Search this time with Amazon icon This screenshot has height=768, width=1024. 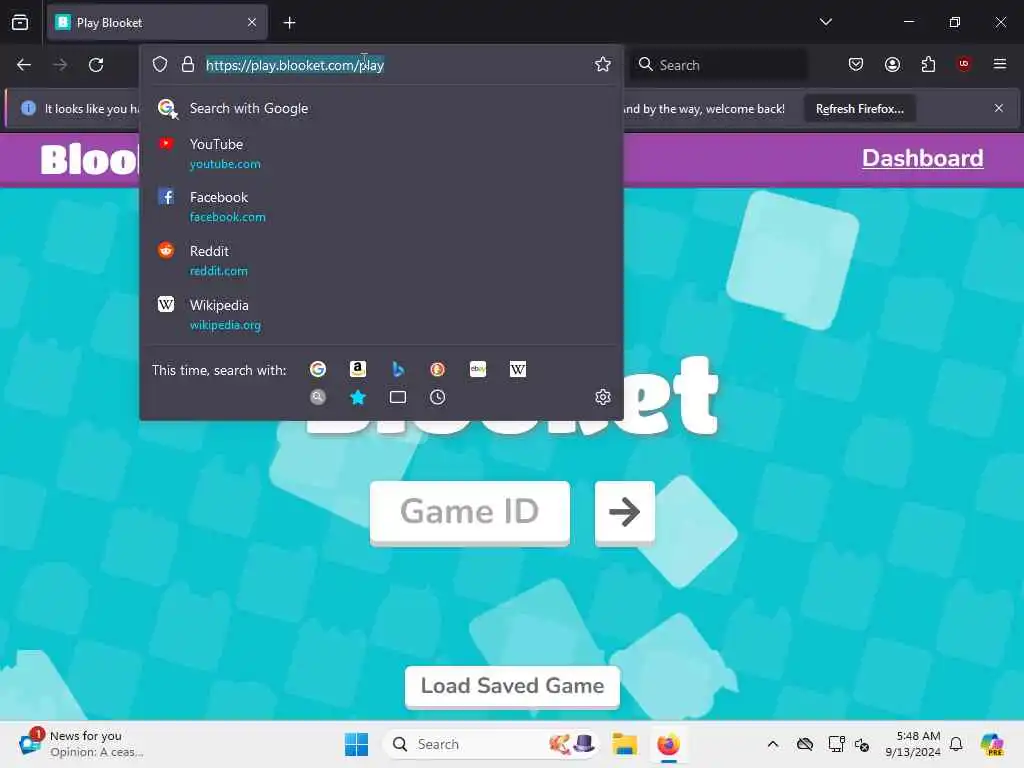point(358,370)
